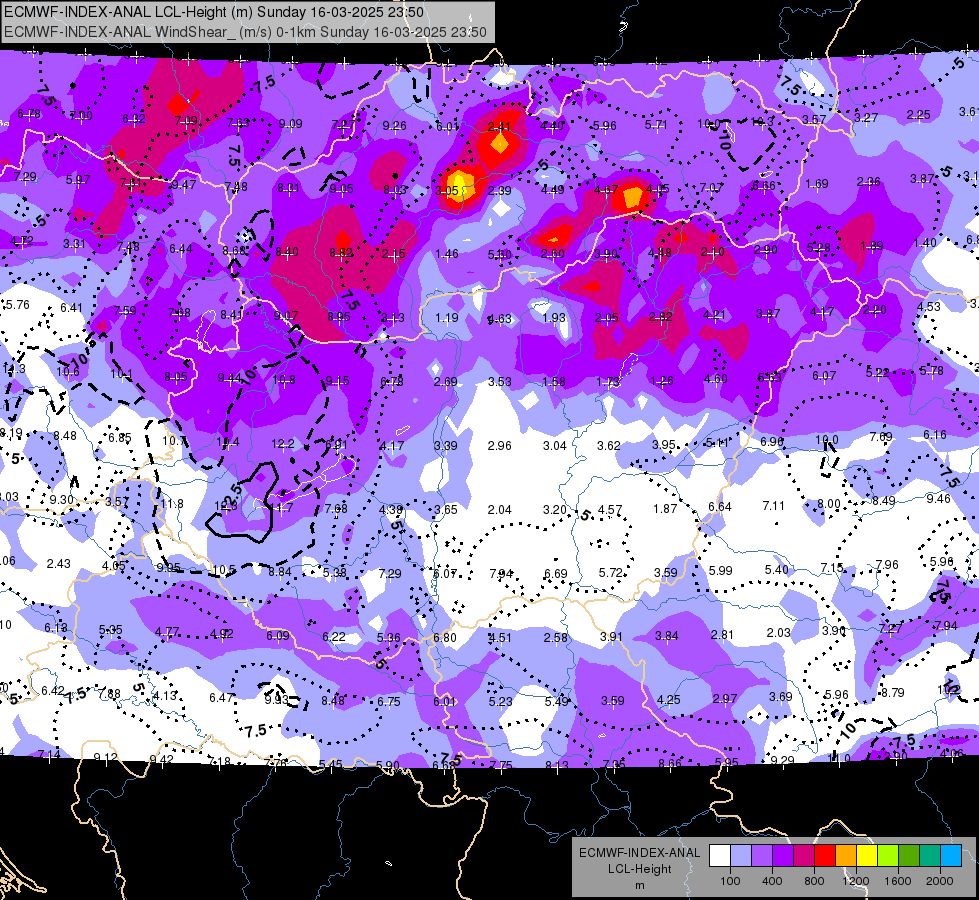Screen dimensions: 979x900
Task: Click the grid value 9.46
Action: click(x=938, y=498)
